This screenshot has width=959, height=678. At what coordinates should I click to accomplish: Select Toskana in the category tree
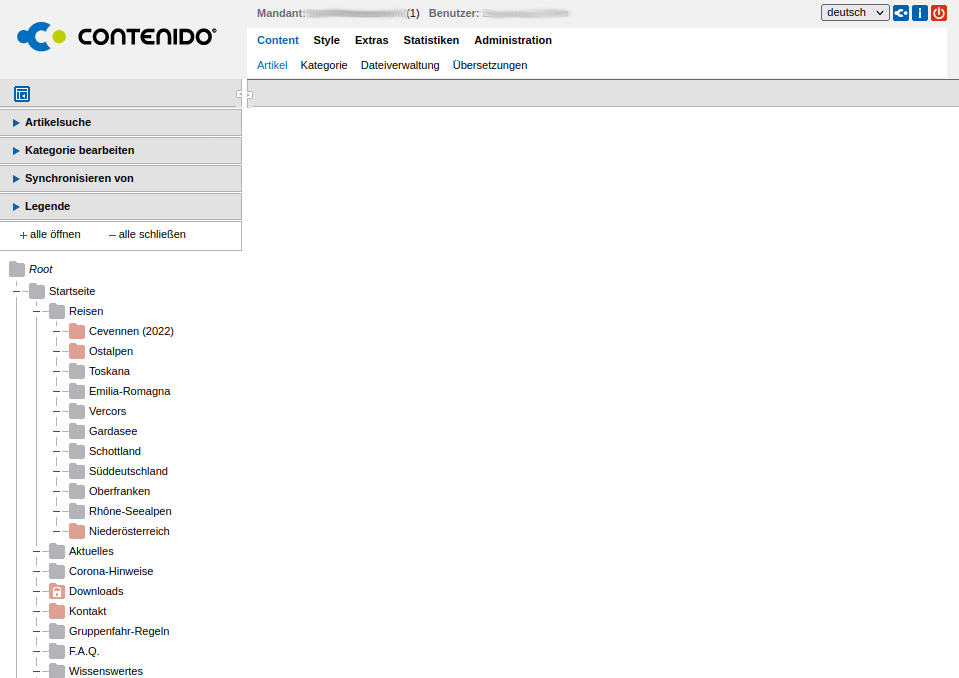(109, 371)
